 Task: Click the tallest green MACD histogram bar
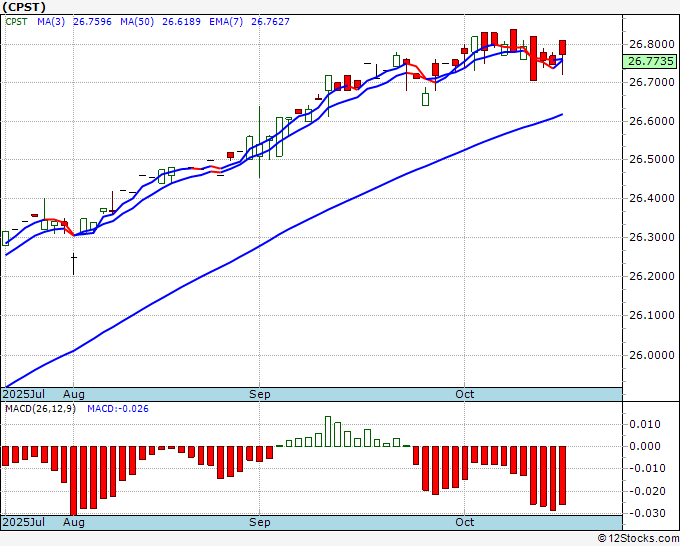pos(328,432)
